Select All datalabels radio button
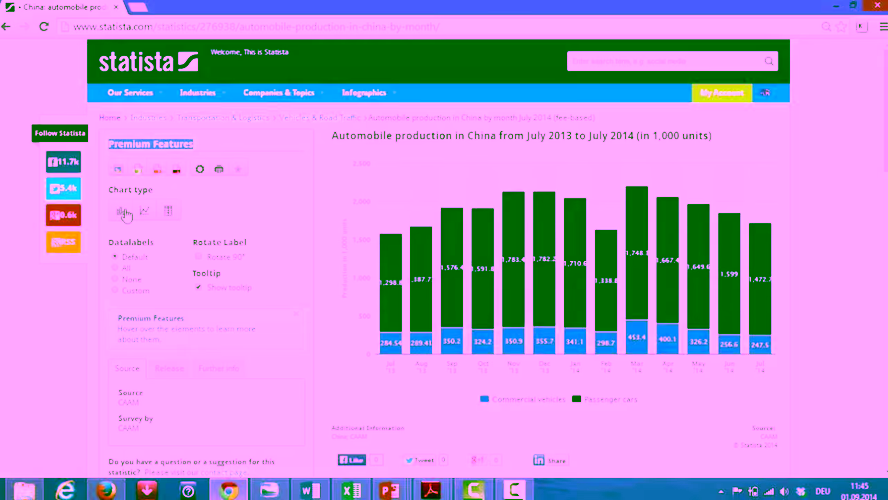 [115, 268]
